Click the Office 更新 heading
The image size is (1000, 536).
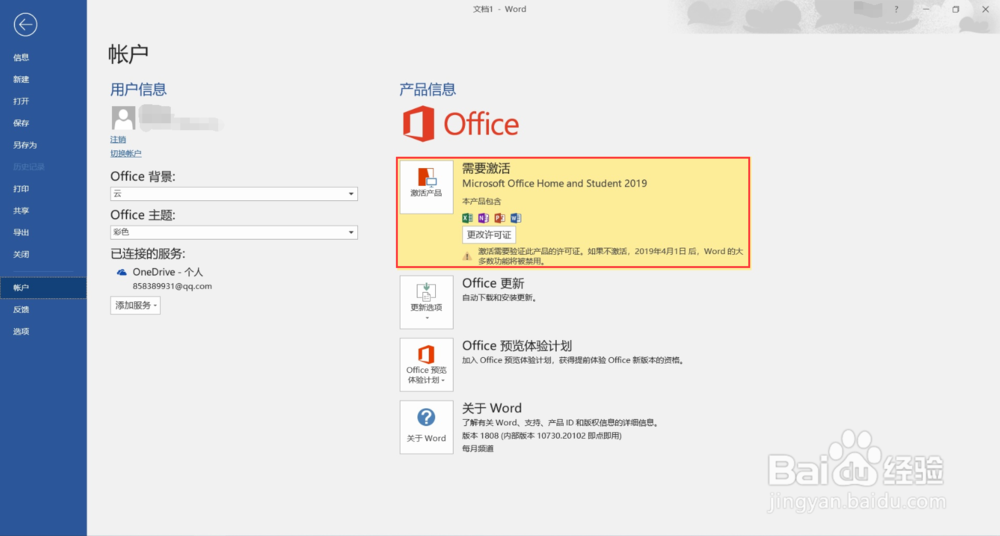(493, 283)
